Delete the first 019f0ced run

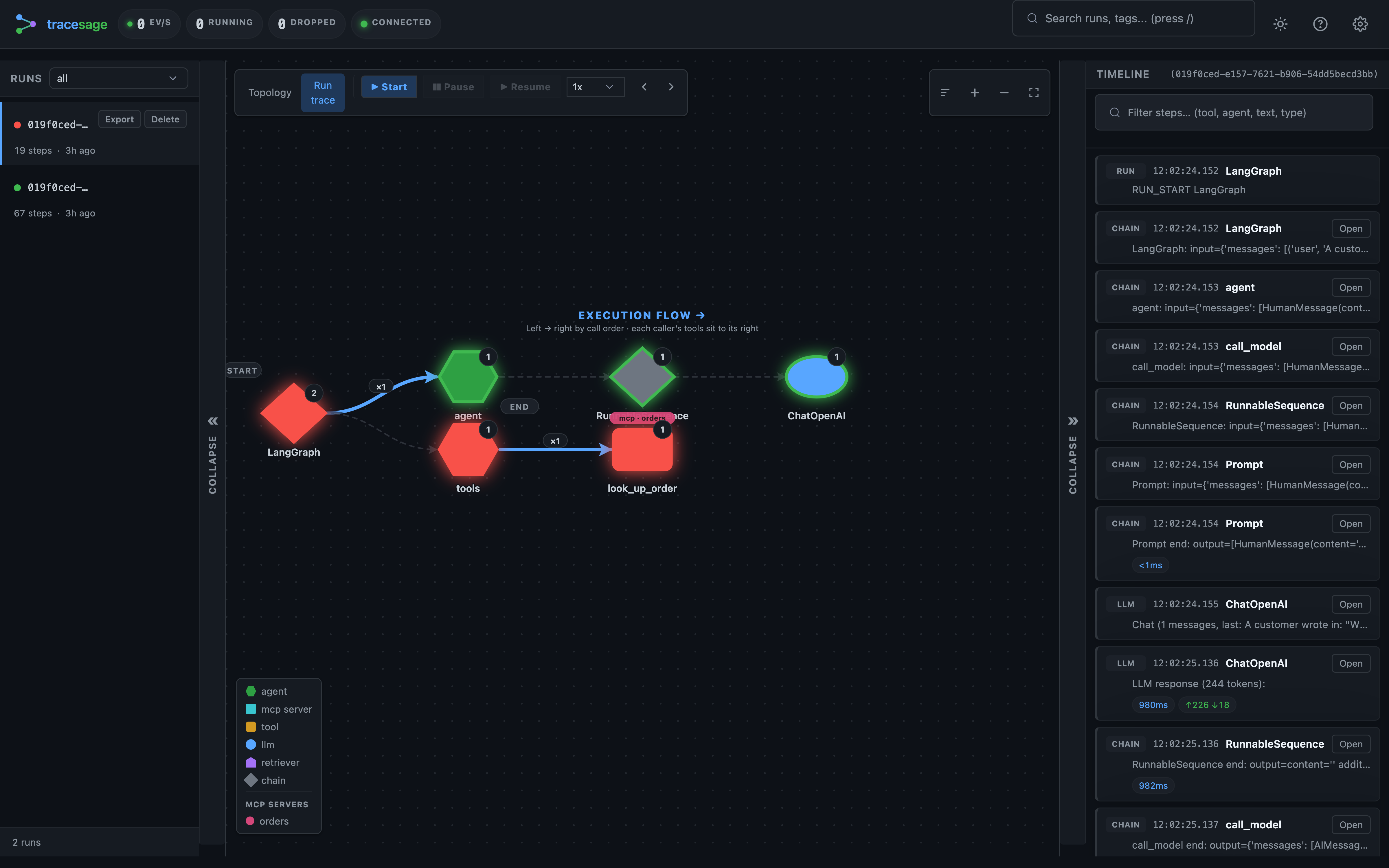tap(165, 119)
